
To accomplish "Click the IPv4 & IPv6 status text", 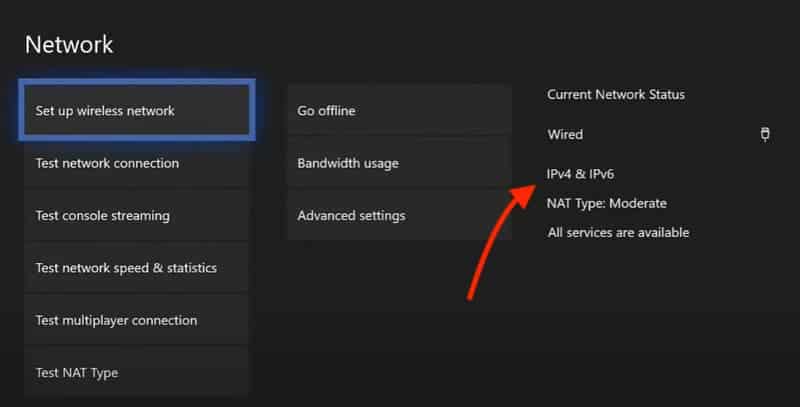I will point(580,174).
